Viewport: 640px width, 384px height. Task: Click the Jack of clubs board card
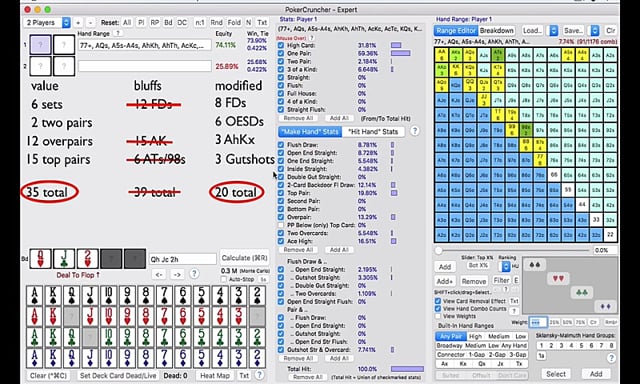coord(64,259)
